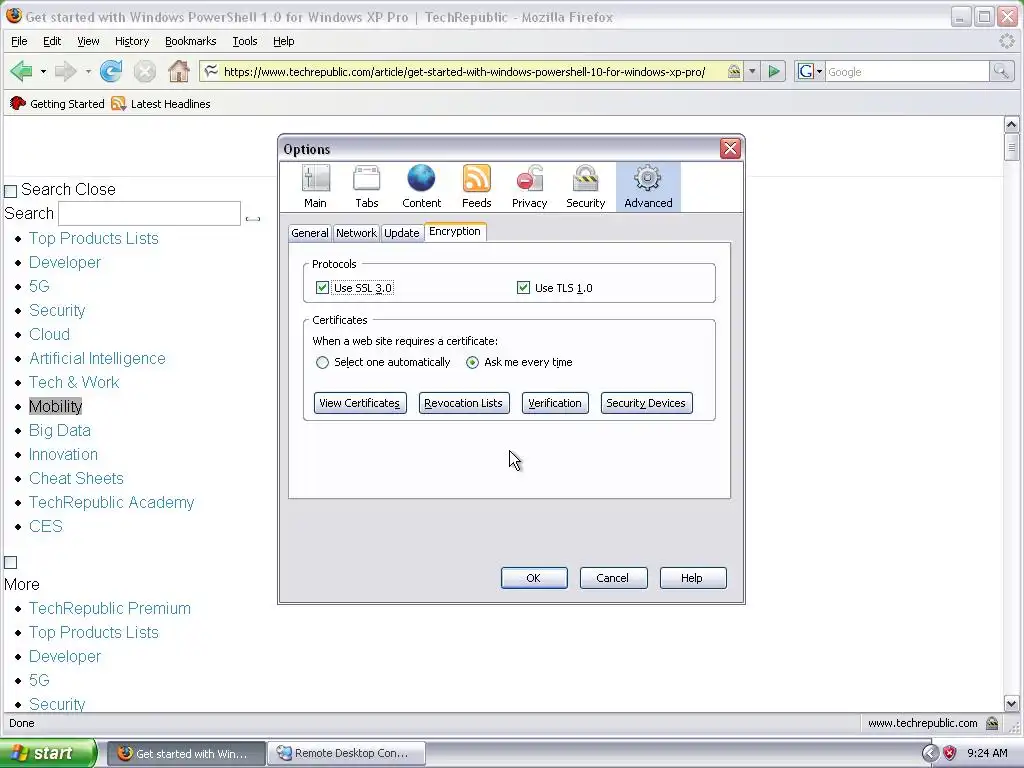The height and width of the screenshot is (768, 1024).
Task: Open the Getting Started bookmark
Action: 57,104
